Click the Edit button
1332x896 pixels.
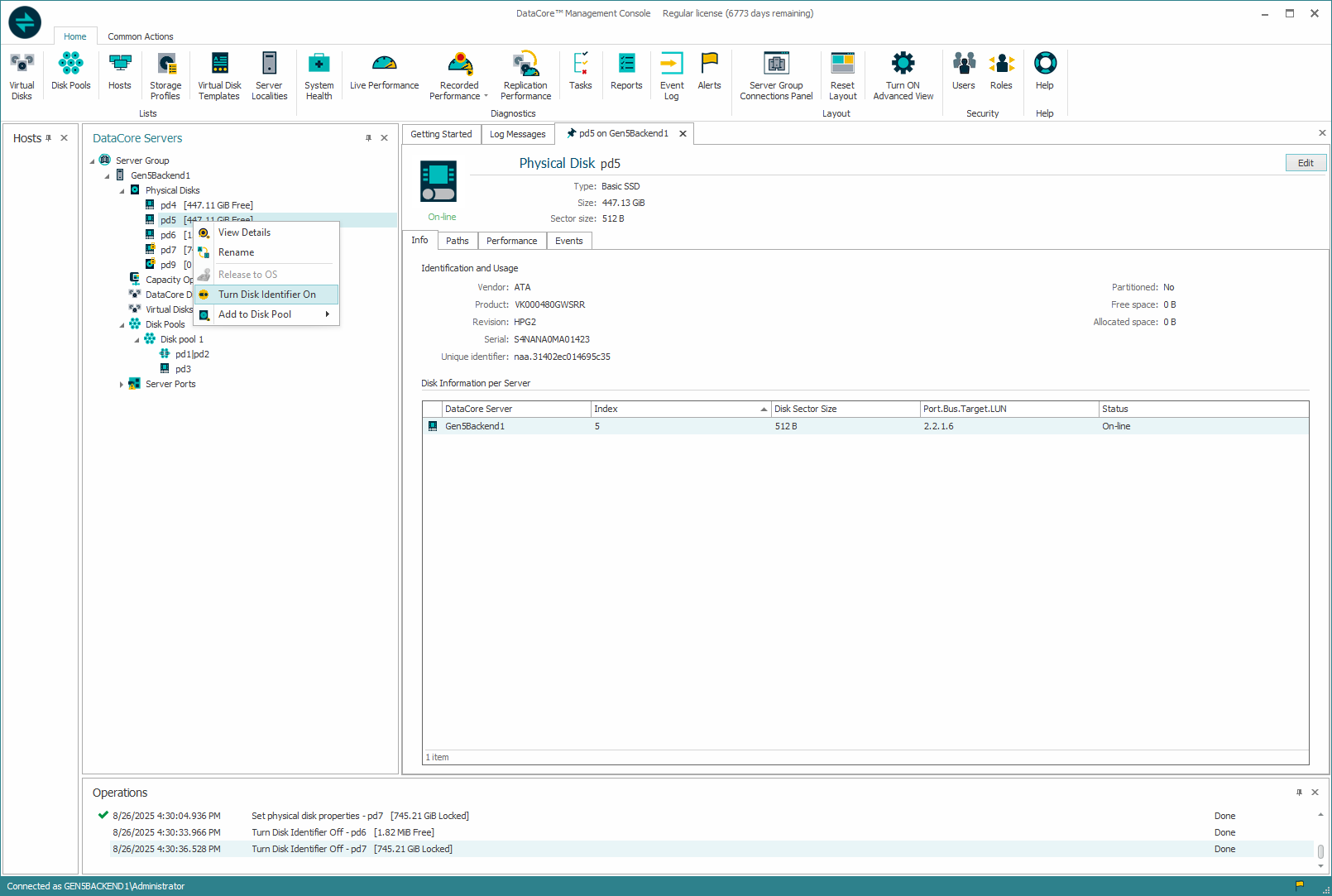(x=1305, y=163)
